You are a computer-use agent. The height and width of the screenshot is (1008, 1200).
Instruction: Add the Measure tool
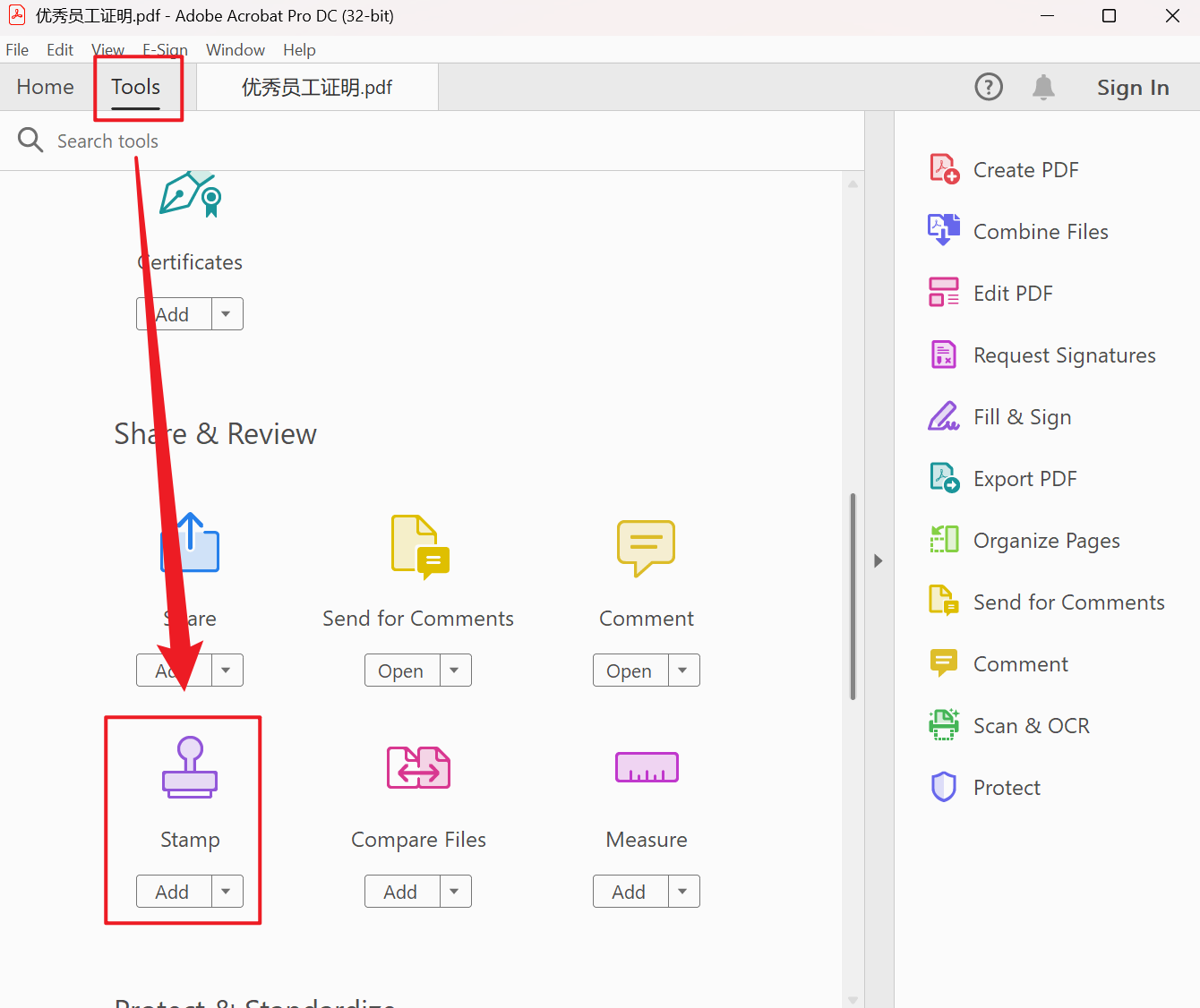click(630, 892)
